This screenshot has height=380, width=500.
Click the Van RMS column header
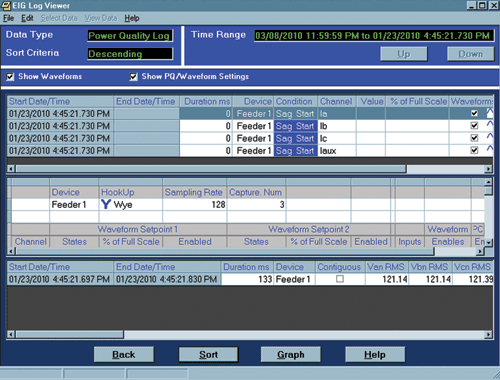pos(387,267)
